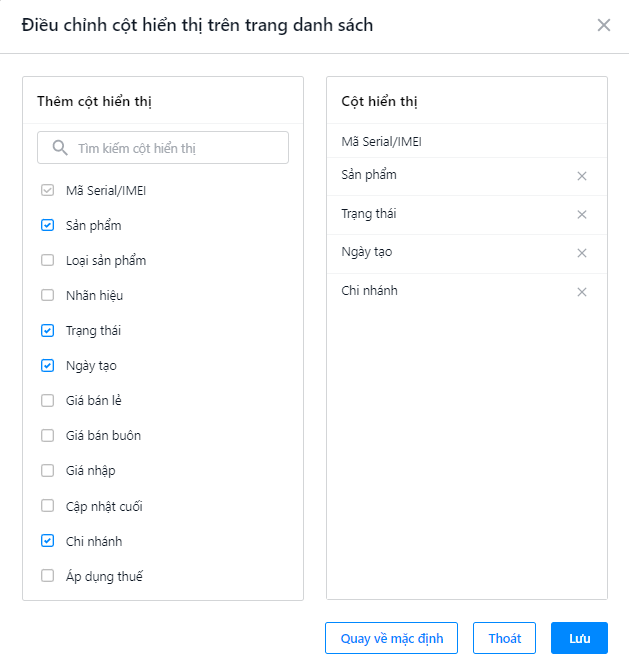Focus the Tìm kiếm cột hiển thị field
629x663 pixels.
click(163, 148)
